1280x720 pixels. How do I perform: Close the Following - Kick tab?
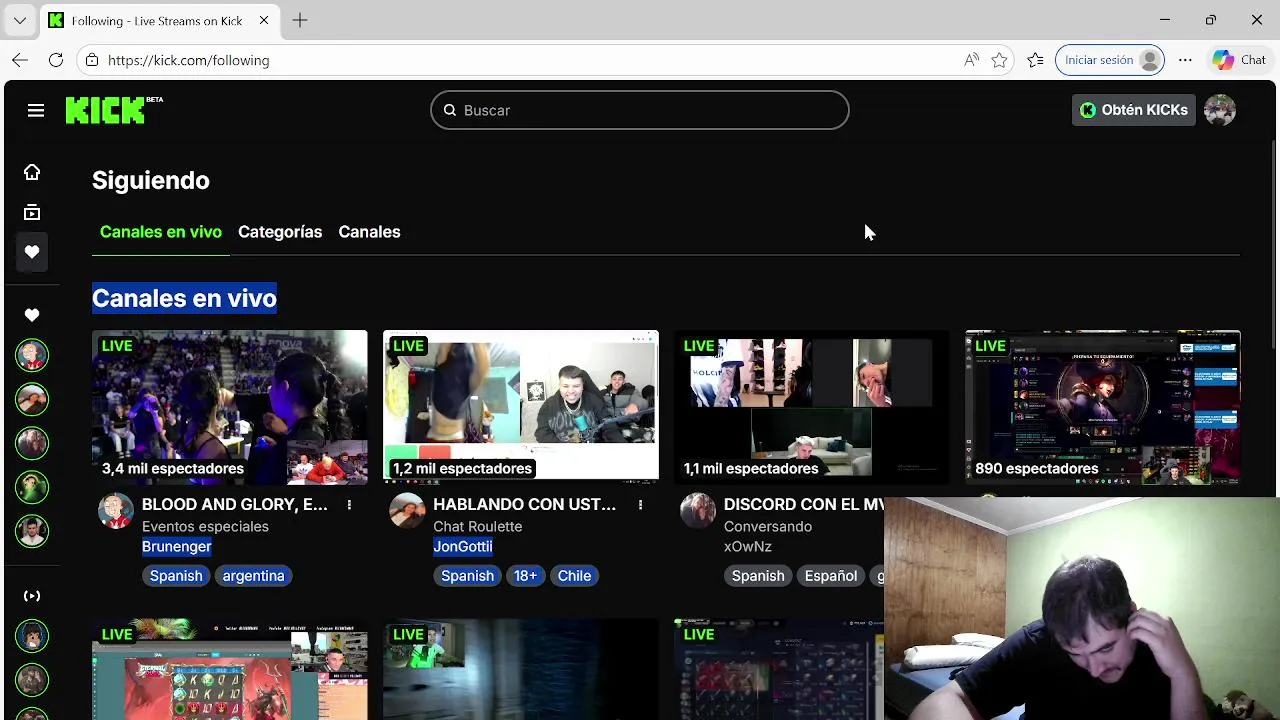(264, 20)
